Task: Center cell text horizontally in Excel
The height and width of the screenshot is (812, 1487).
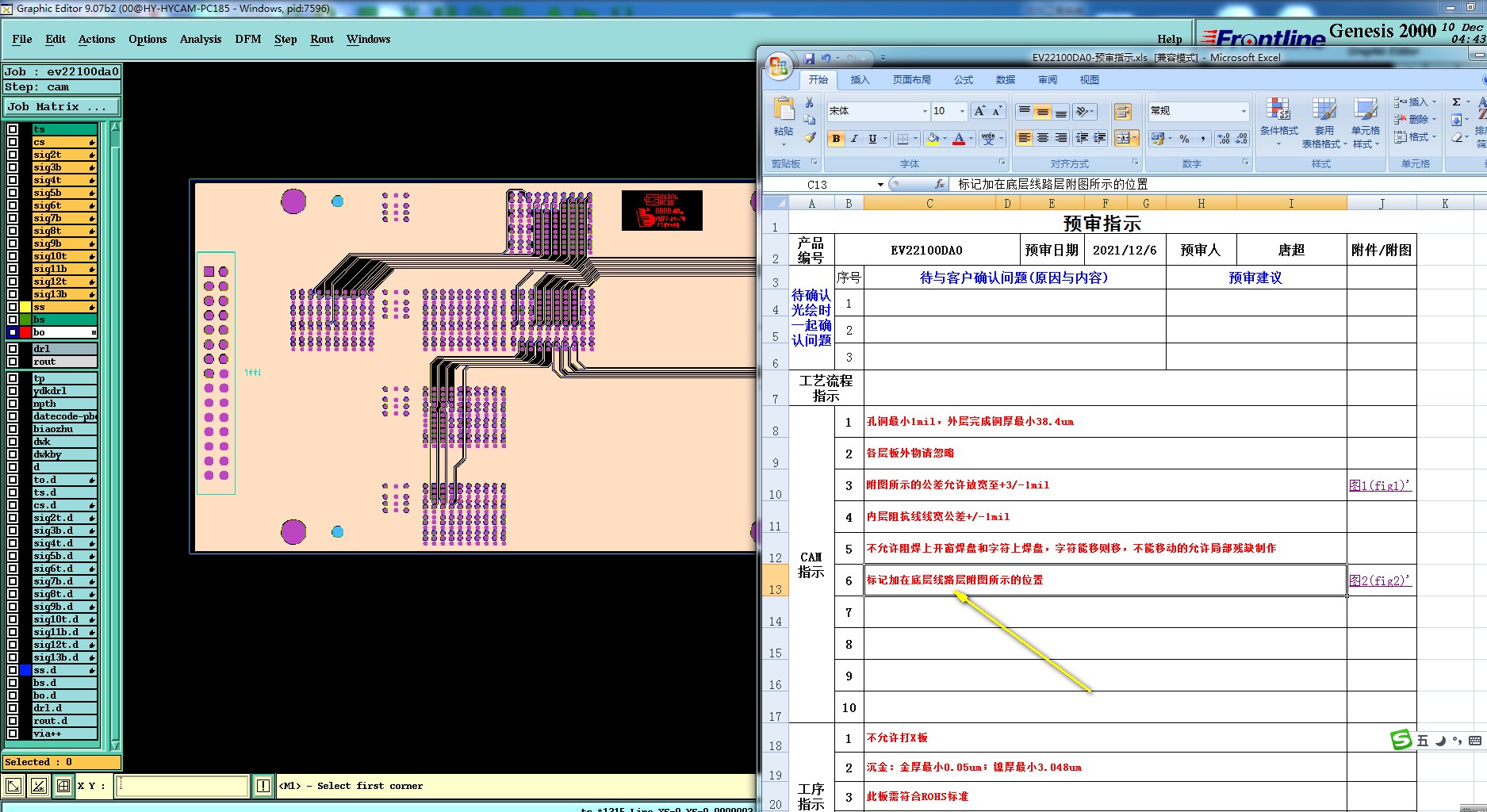Action: pyautogui.click(x=1042, y=138)
